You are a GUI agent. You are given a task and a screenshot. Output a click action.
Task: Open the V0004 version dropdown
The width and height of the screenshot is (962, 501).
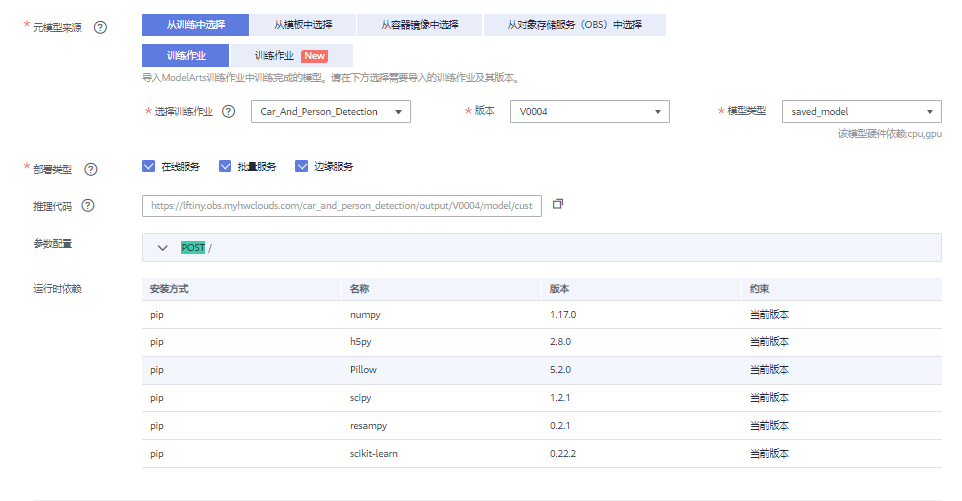pyautogui.click(x=589, y=112)
